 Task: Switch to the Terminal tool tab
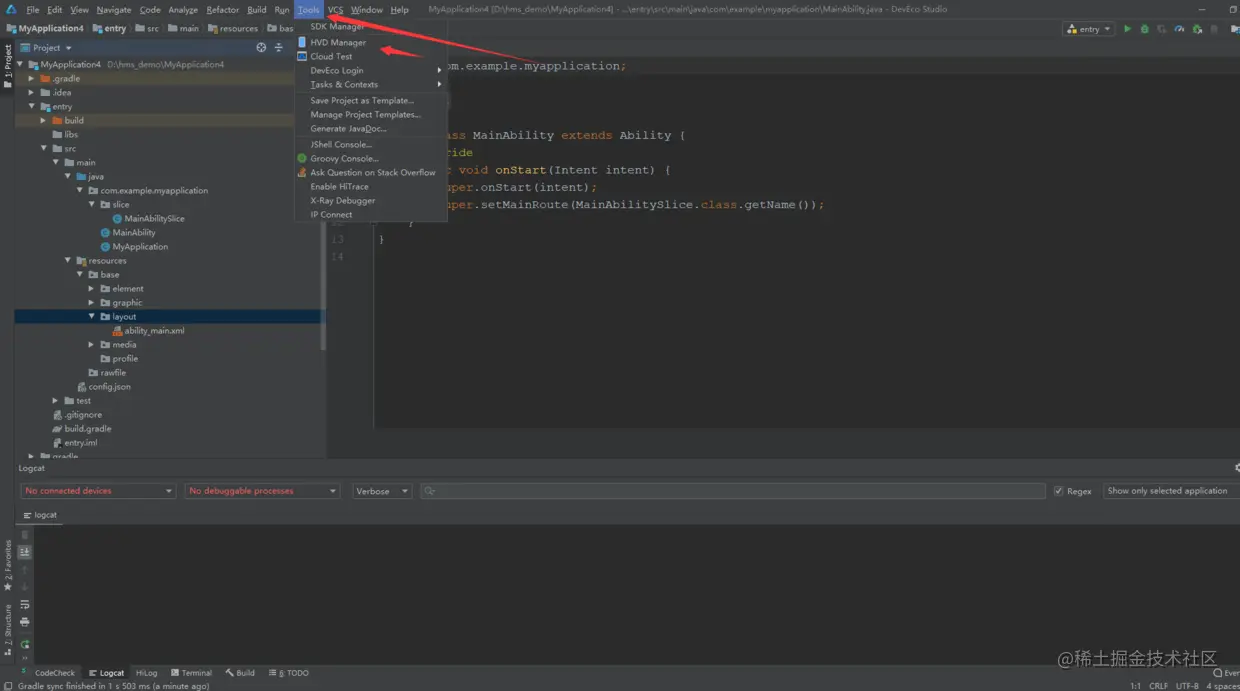pos(191,673)
